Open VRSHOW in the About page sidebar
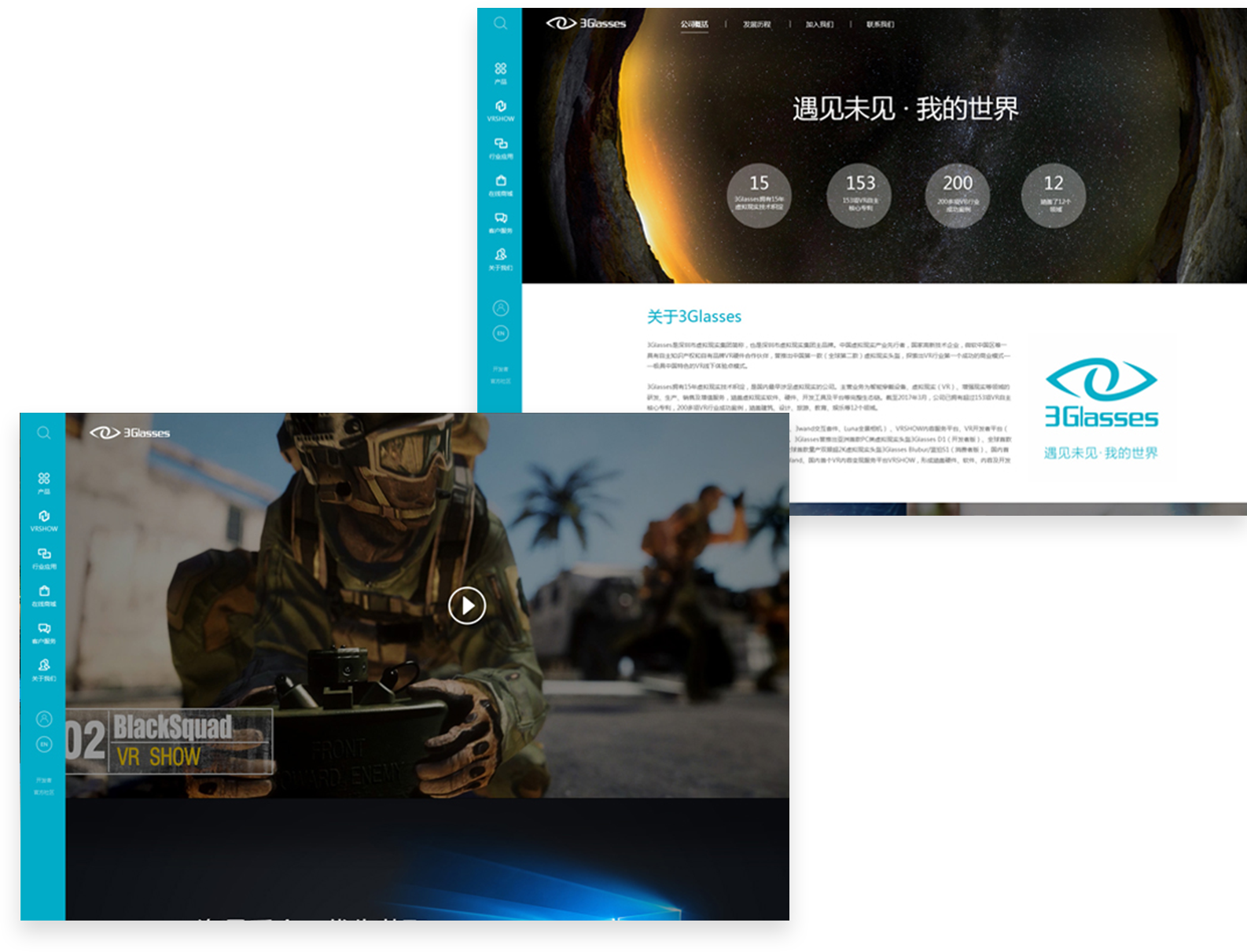 pos(500,111)
